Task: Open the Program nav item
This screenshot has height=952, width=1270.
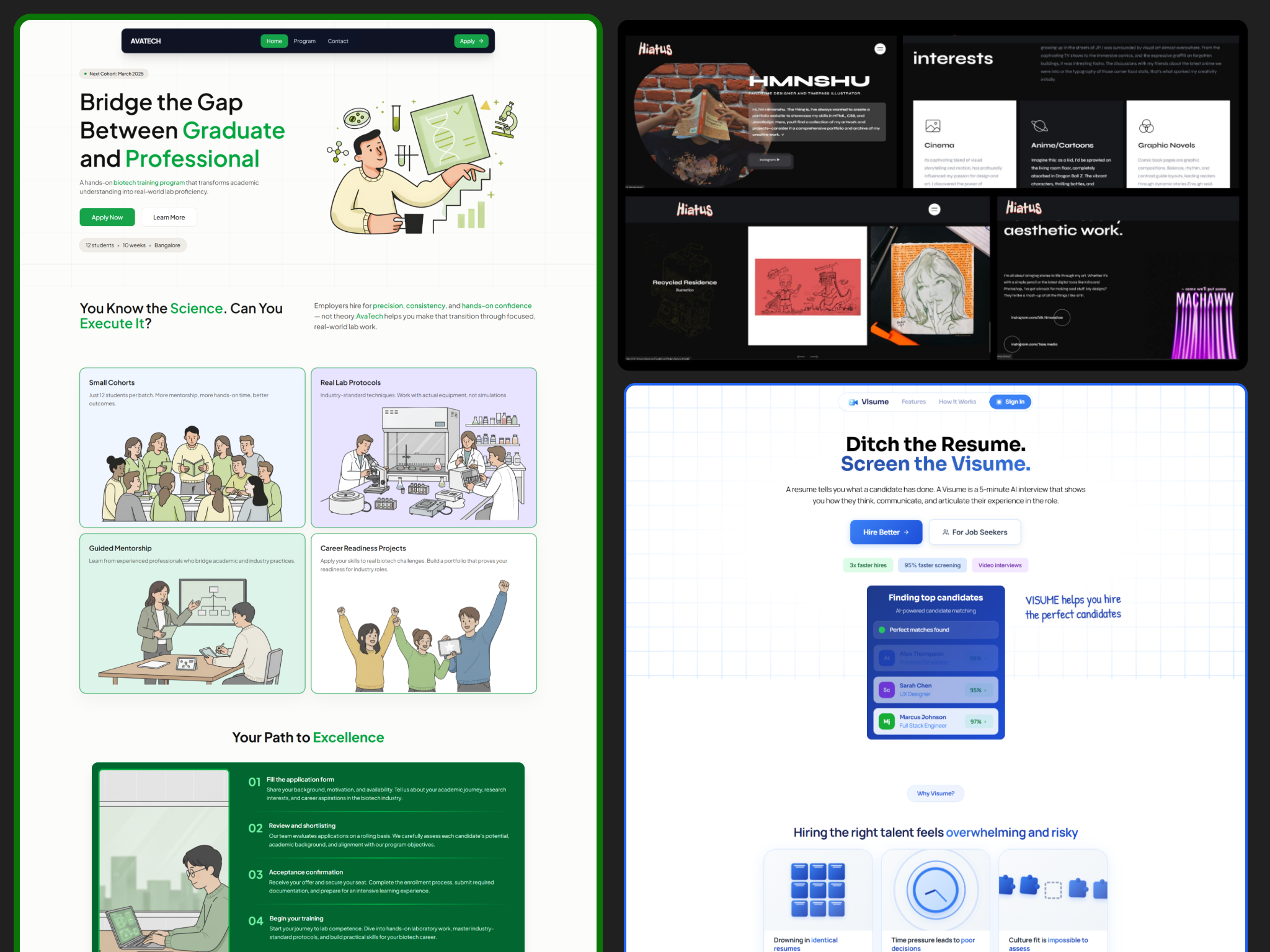Action: point(304,41)
